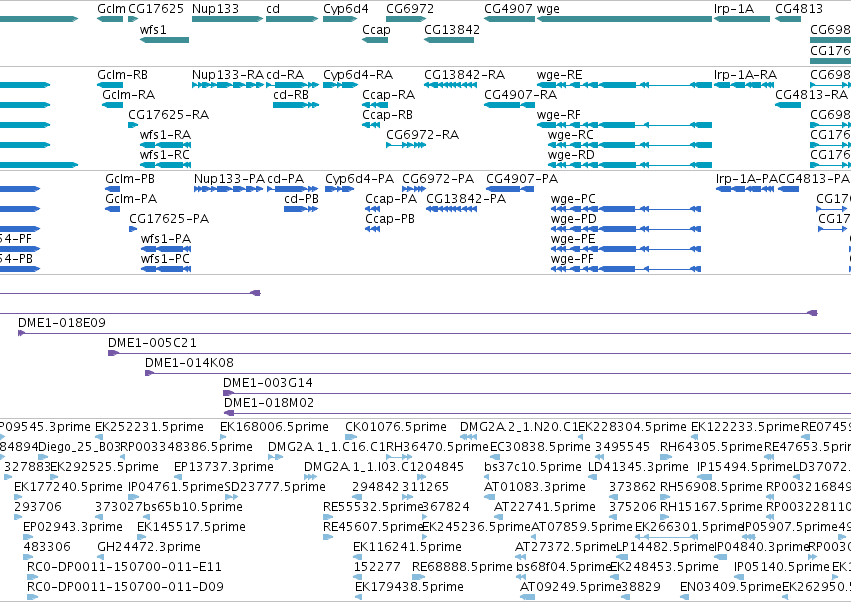Select the Nup133-RA transcript glyph
The height and width of the screenshot is (602, 851).
227,85
